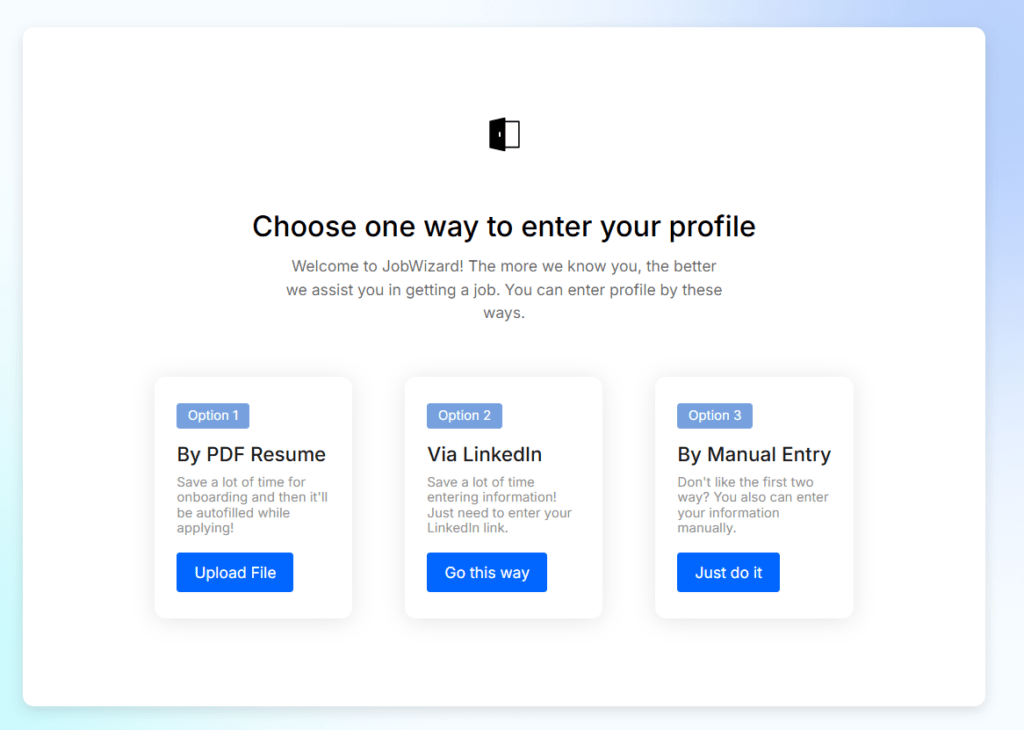The width and height of the screenshot is (1024, 730).
Task: Click the Welcome to JobWizard intro paragraph
Action: pos(503,289)
